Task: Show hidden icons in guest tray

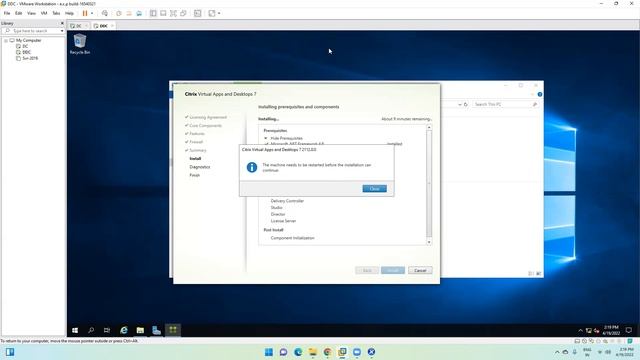Action: coord(580,330)
